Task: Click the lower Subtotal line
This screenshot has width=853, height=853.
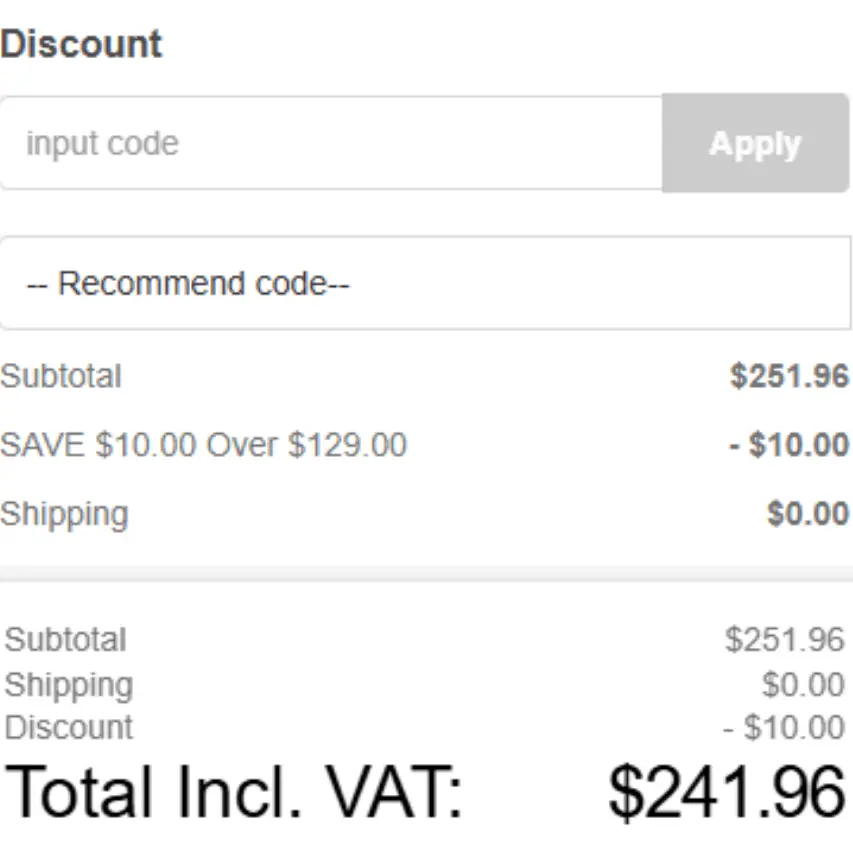Action: 64,639
